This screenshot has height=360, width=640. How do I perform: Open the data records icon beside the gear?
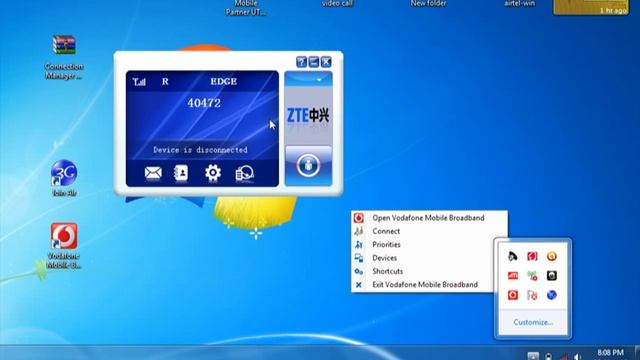tap(244, 173)
